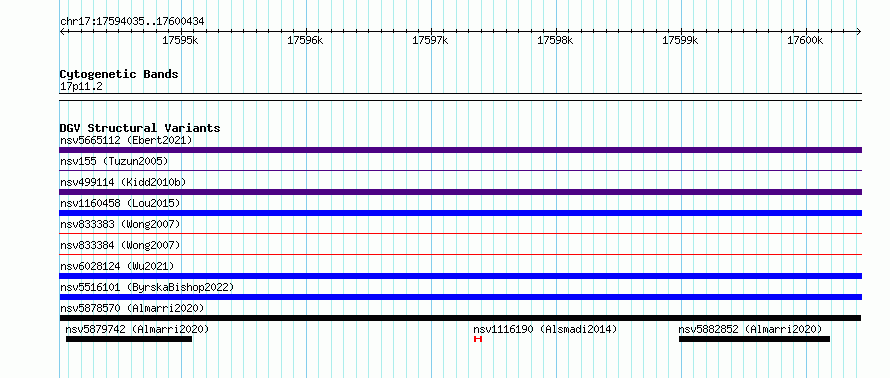Open nsv833384 (Wong2007) label
Image resolution: width=890 pixels, height=378 pixels.
point(120,245)
